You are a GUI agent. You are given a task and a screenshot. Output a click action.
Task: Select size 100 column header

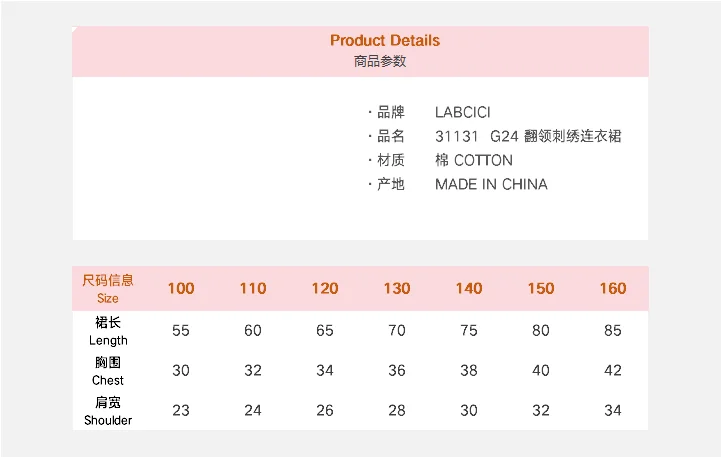point(181,288)
